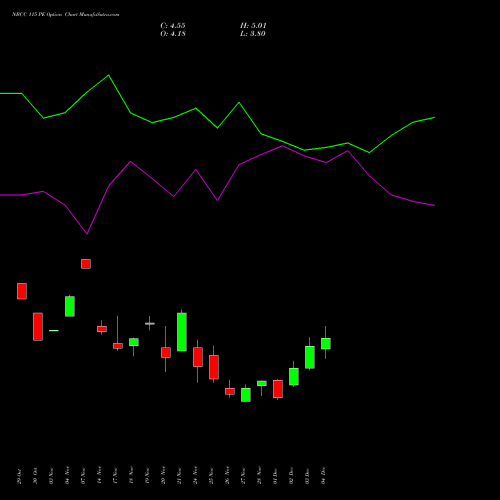This screenshot has height=500, width=500.
Task: Click the 20 Nov date label
Action: [x=163, y=475]
